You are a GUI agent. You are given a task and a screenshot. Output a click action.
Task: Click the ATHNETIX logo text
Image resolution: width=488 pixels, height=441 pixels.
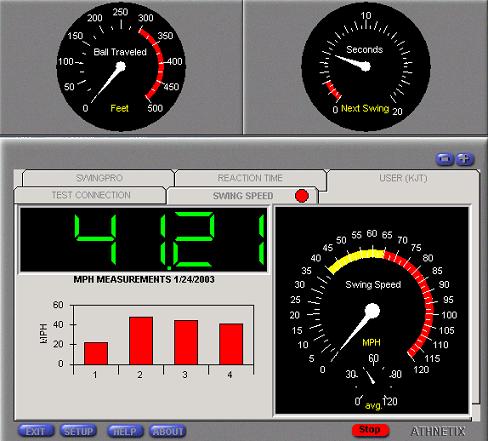coord(438,431)
